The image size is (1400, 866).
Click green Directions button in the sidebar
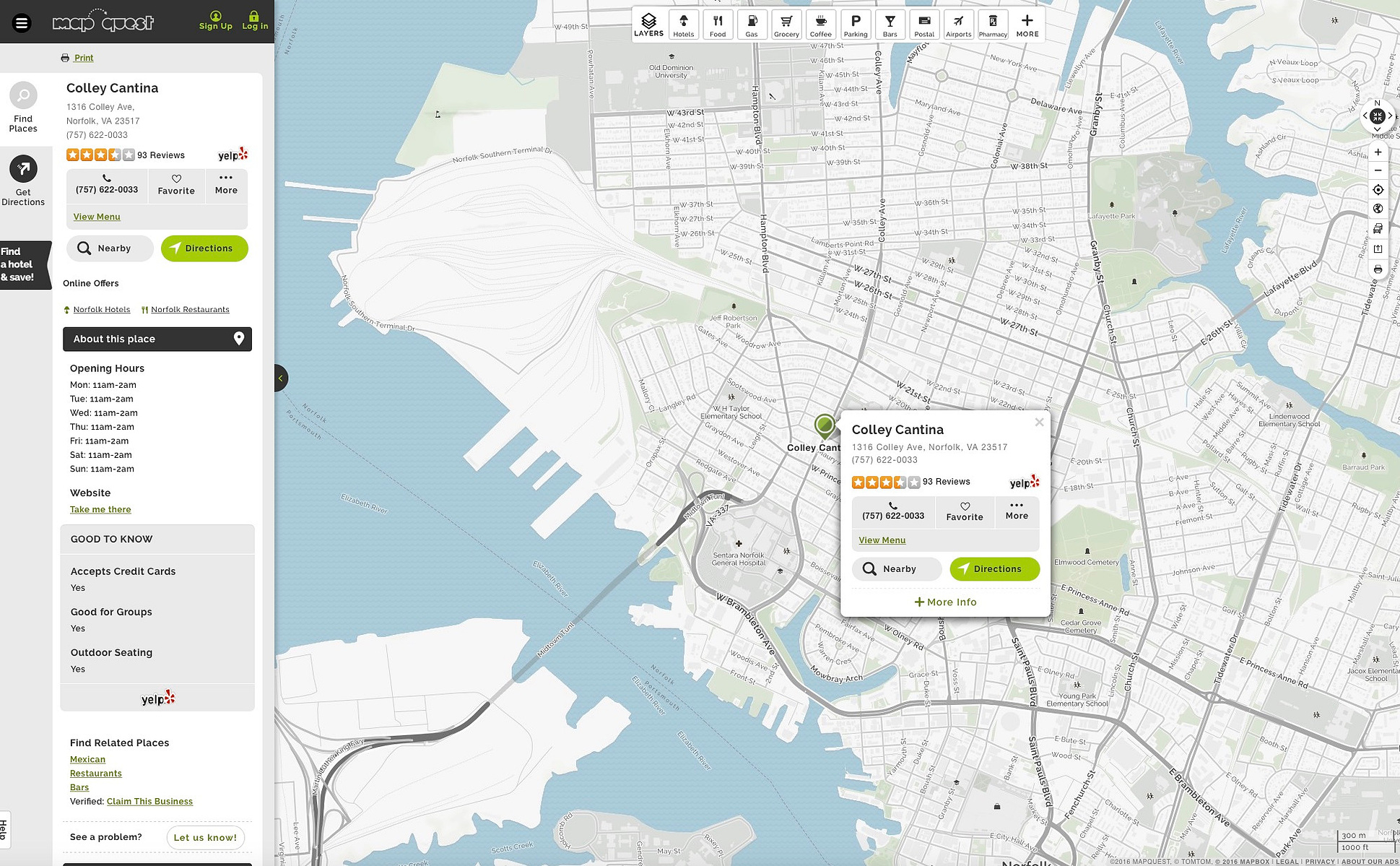[x=204, y=248]
